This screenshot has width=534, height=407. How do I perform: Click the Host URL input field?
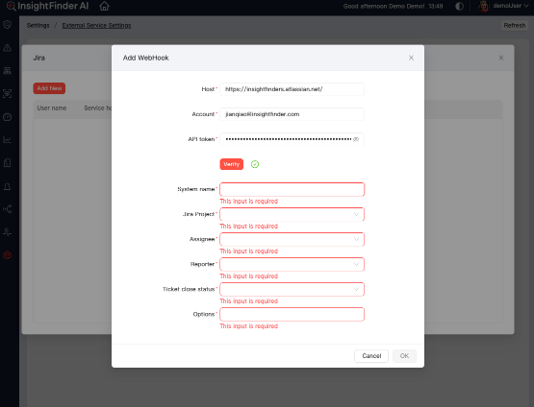click(x=292, y=89)
